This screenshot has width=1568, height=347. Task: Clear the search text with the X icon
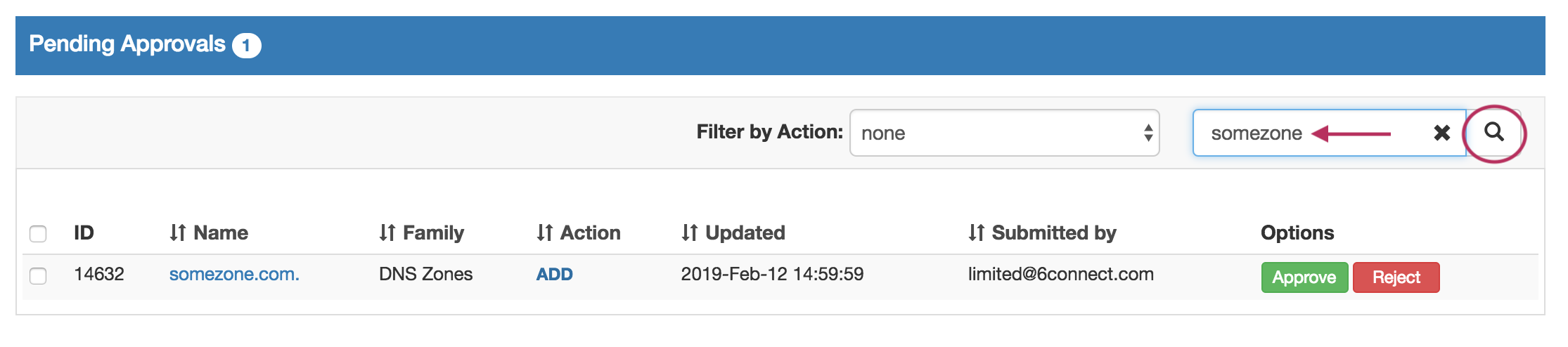point(1441,133)
